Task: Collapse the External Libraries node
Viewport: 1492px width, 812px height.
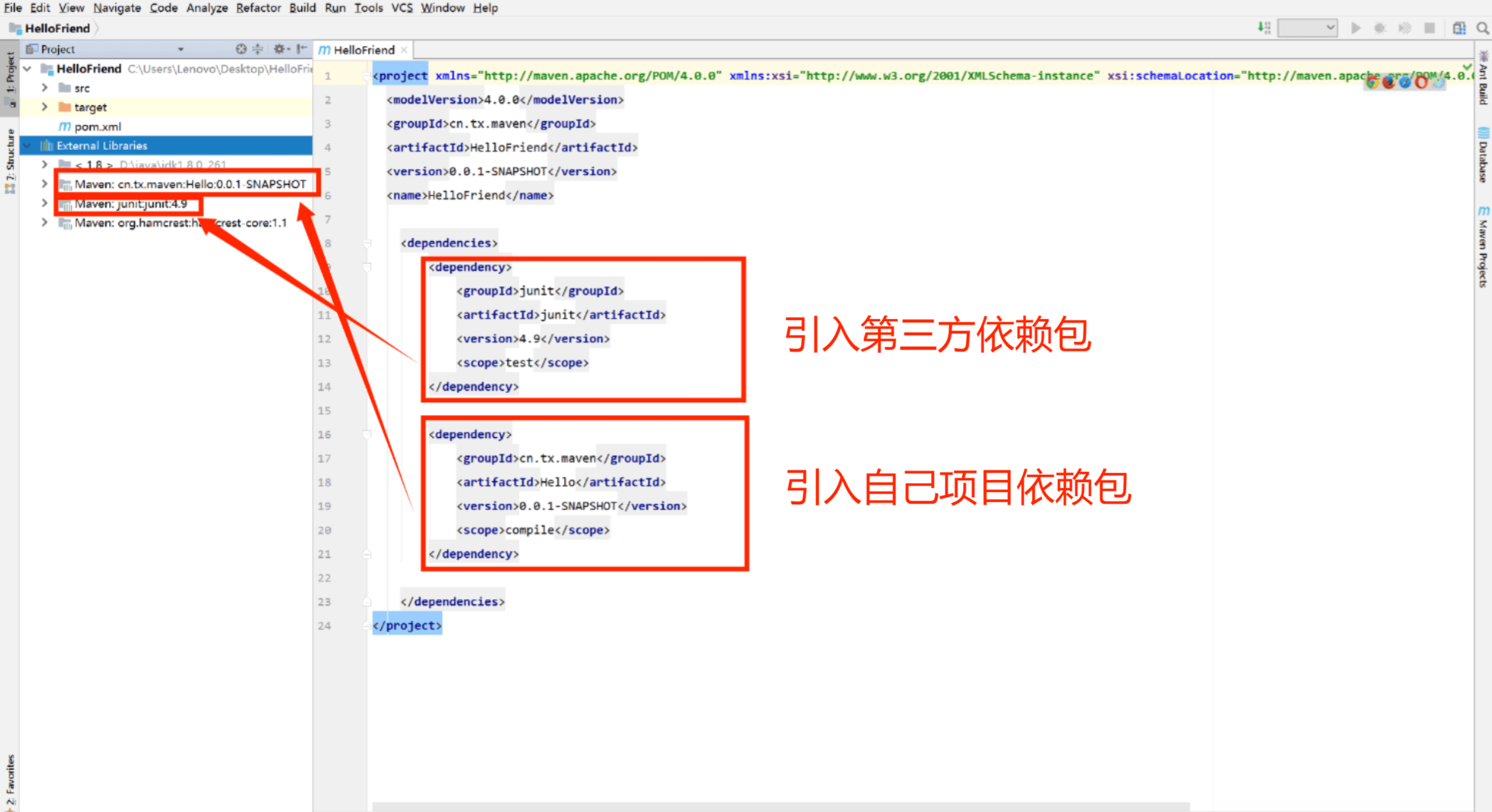Action: (27, 146)
